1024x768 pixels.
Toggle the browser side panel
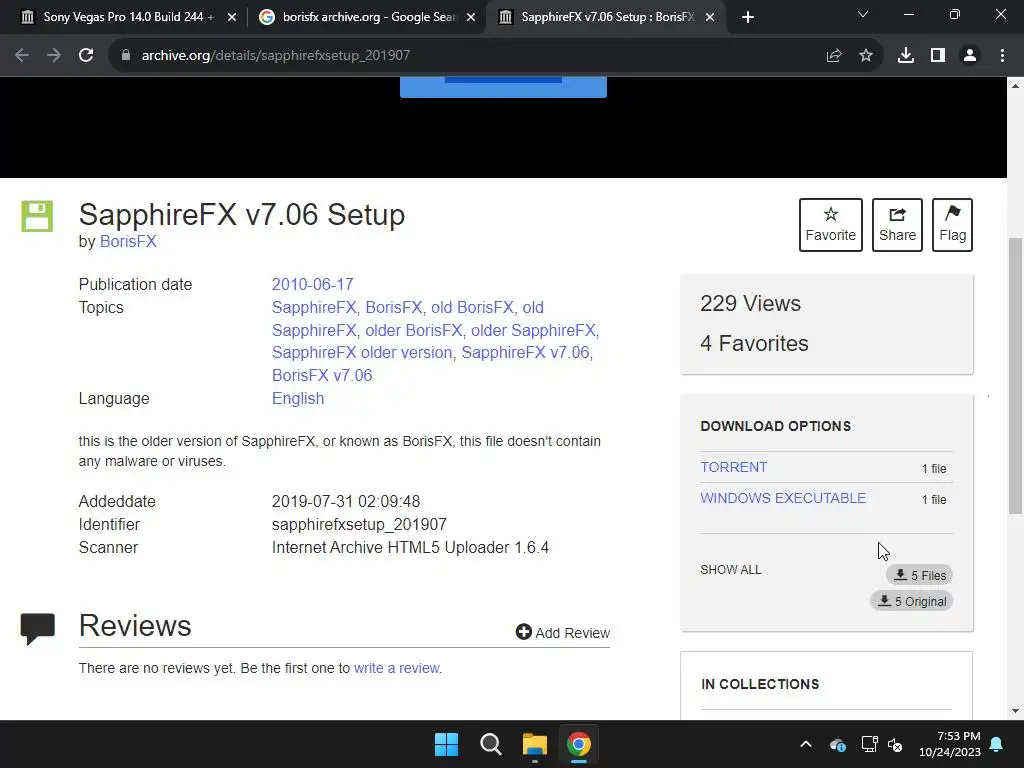pyautogui.click(x=938, y=56)
